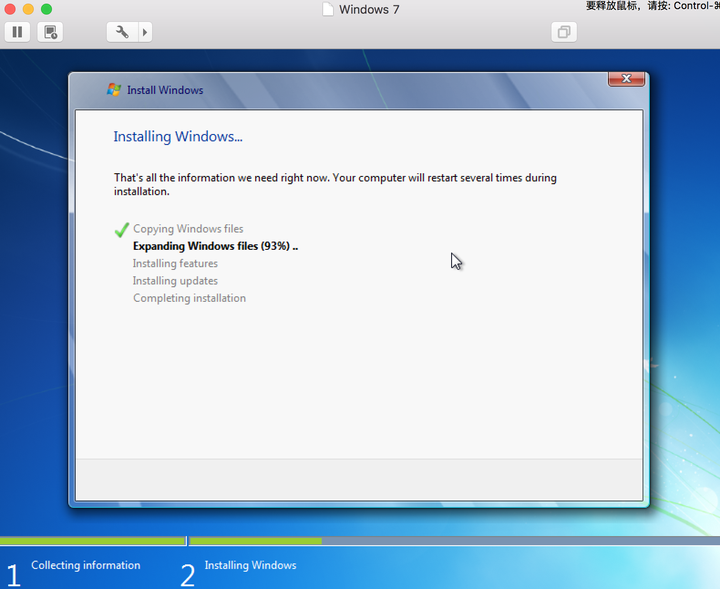The image size is (720, 589).
Task: Select the Copying Windows files step
Action: [188, 229]
